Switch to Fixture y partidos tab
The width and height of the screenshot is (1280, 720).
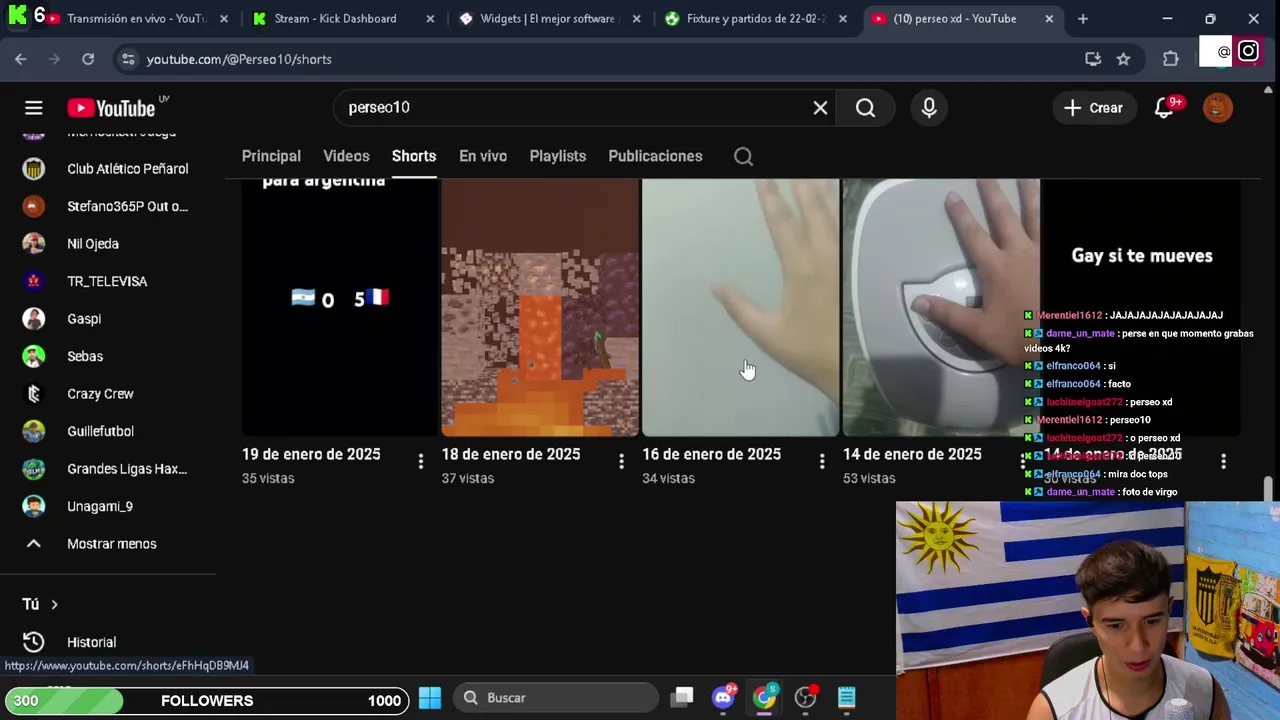[755, 19]
